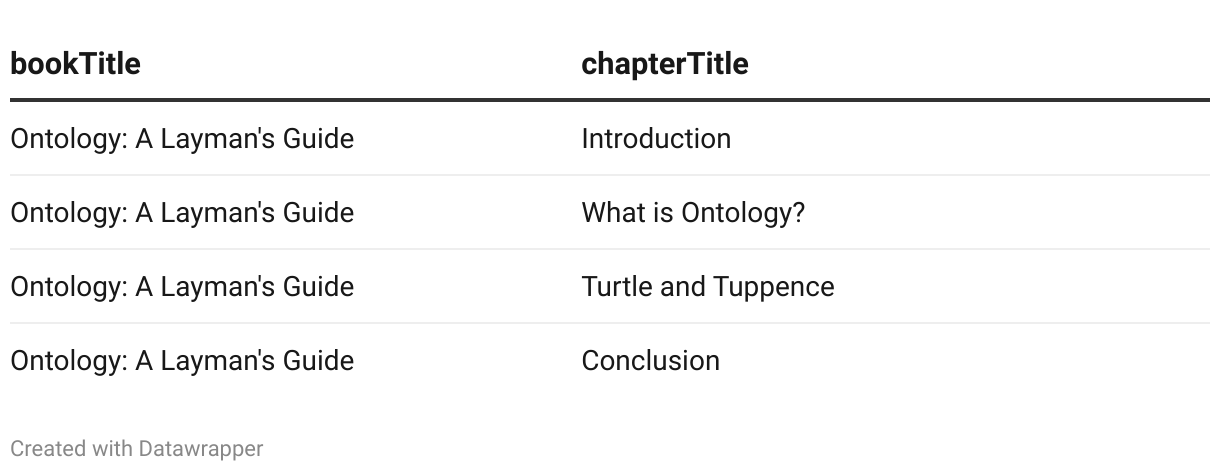This screenshot has width=1220, height=472.
Task: Click "Ontology?" in the second chapter title
Action: click(x=743, y=212)
